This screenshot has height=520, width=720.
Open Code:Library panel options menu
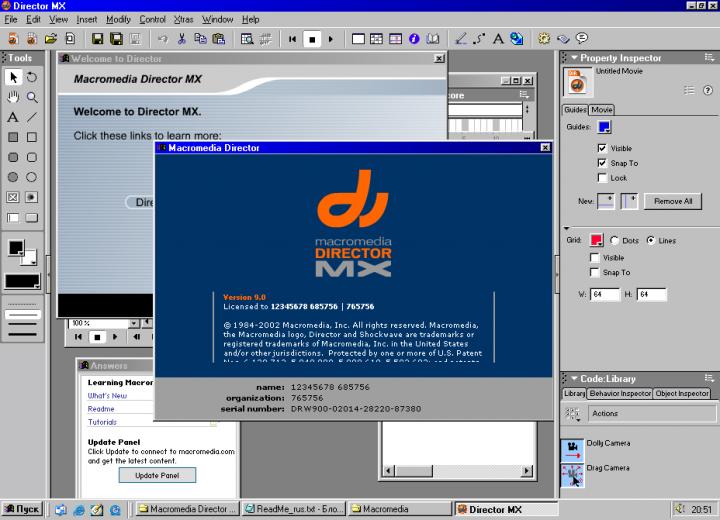pyautogui.click(x=709, y=378)
